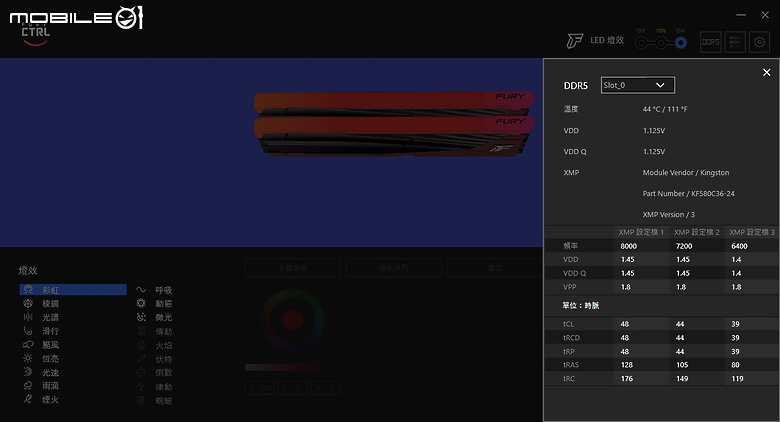Select the 光速 light speed effect
The image size is (780, 422).
pos(41,372)
